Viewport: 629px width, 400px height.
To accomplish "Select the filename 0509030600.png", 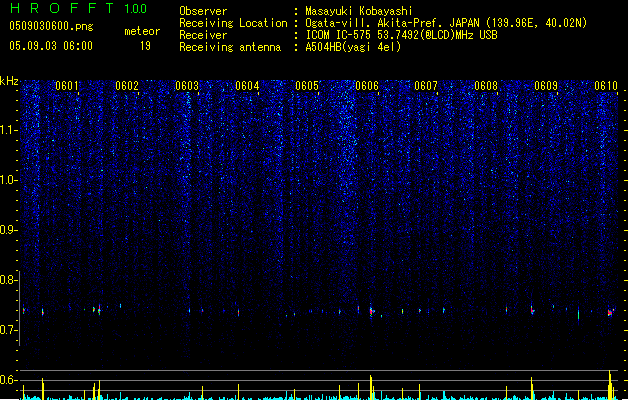I will [x=51, y=26].
